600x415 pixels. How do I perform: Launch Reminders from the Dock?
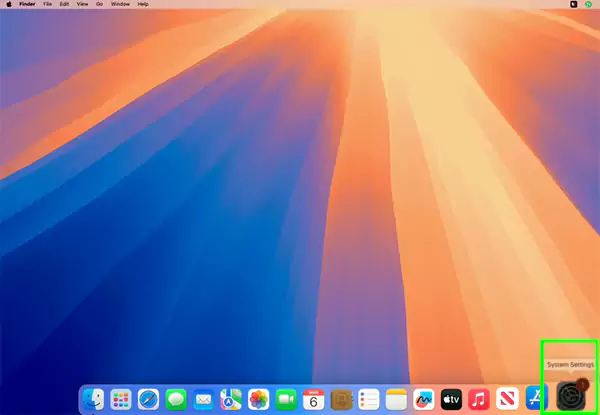[369, 399]
